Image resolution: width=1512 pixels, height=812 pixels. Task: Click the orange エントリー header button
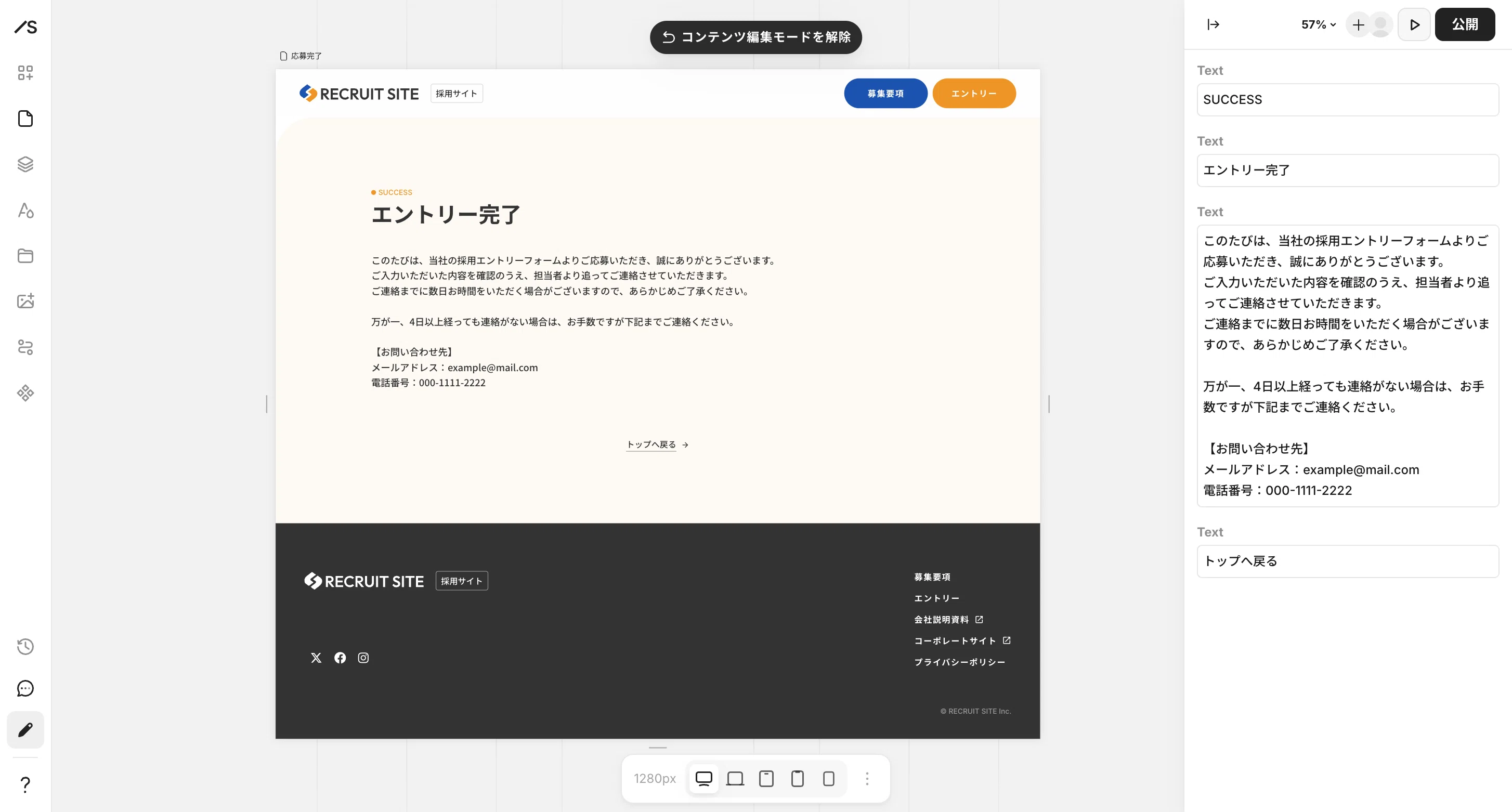(x=974, y=93)
